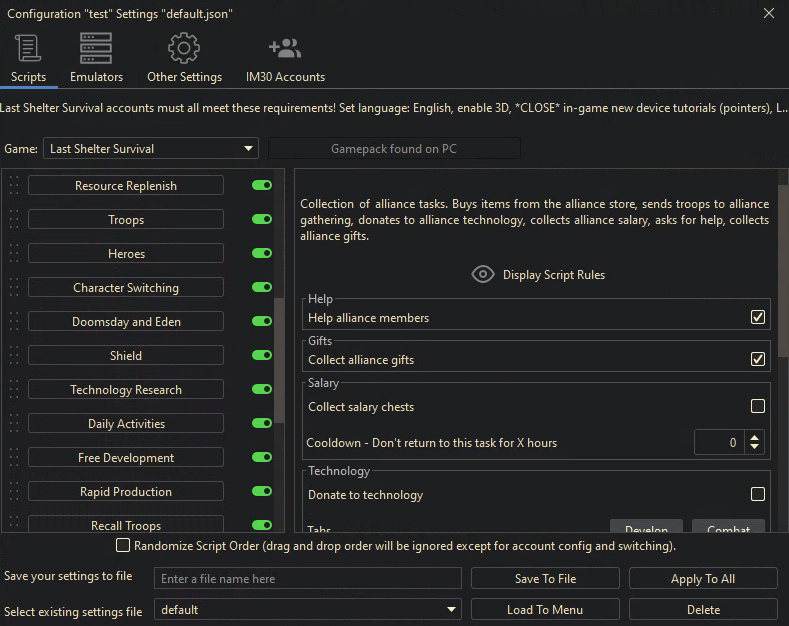Open the IM30 Accounts people icon
789x626 pixels.
[285, 48]
